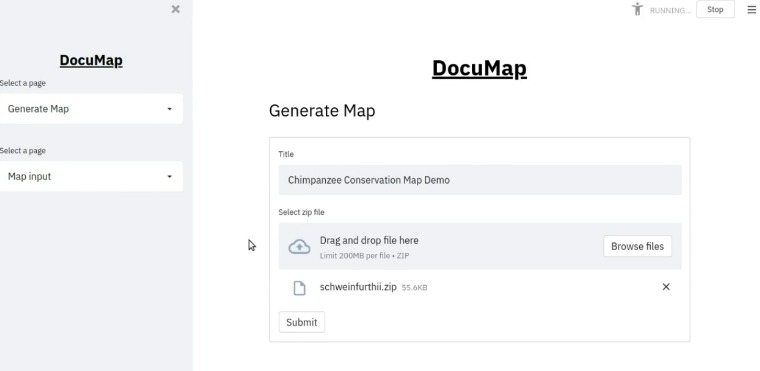Click the RUNNING... status text
The height and width of the screenshot is (371, 760).
tap(670, 10)
